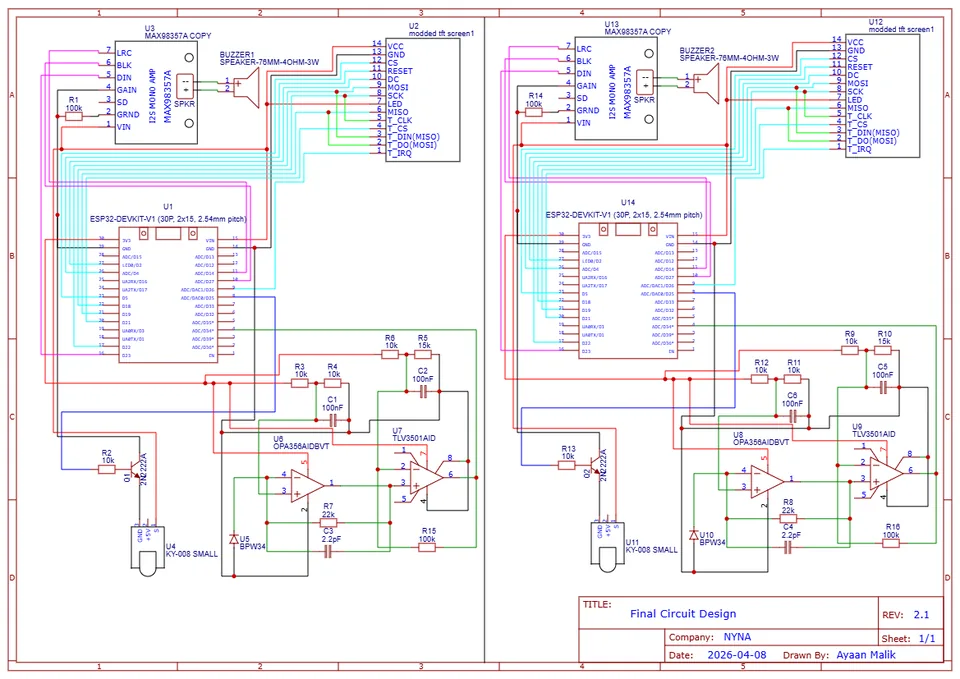Image resolution: width=960 pixels, height=679 pixels.
Task: Click the 'R6 10k' resistor label
Action: point(391,342)
